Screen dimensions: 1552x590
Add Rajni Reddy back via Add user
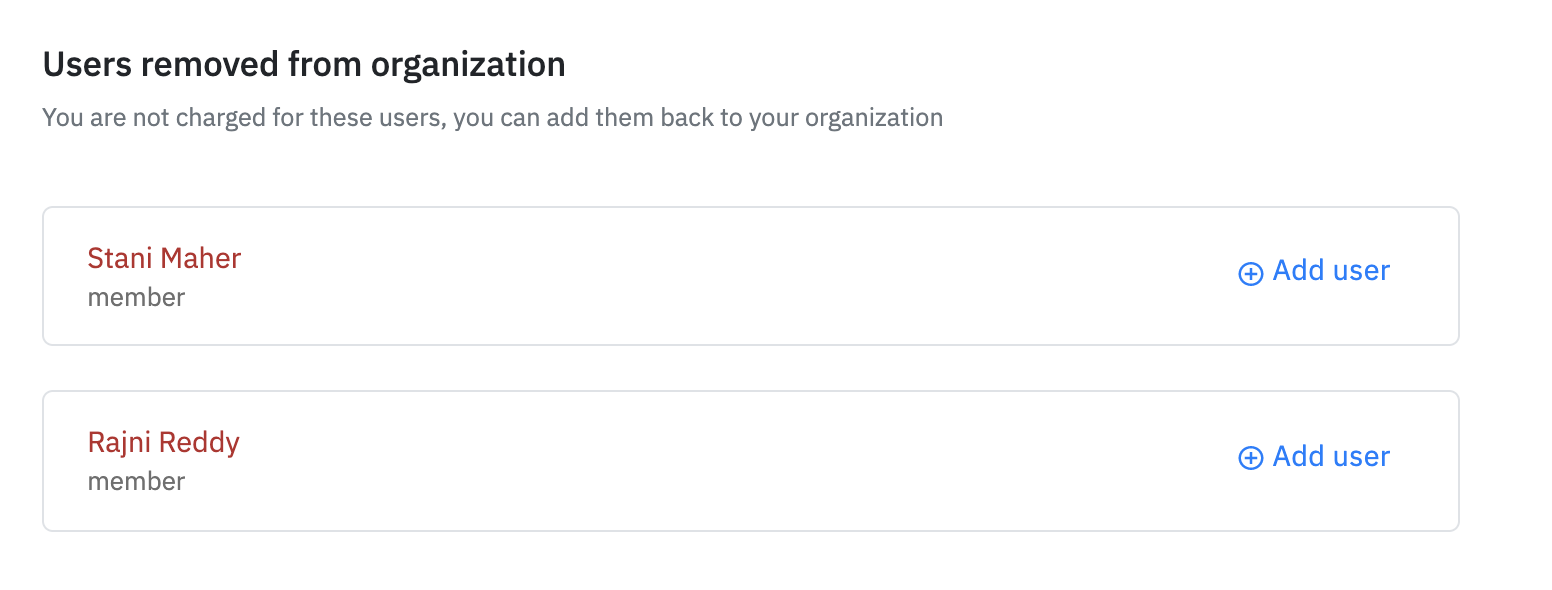pyautogui.click(x=1314, y=457)
